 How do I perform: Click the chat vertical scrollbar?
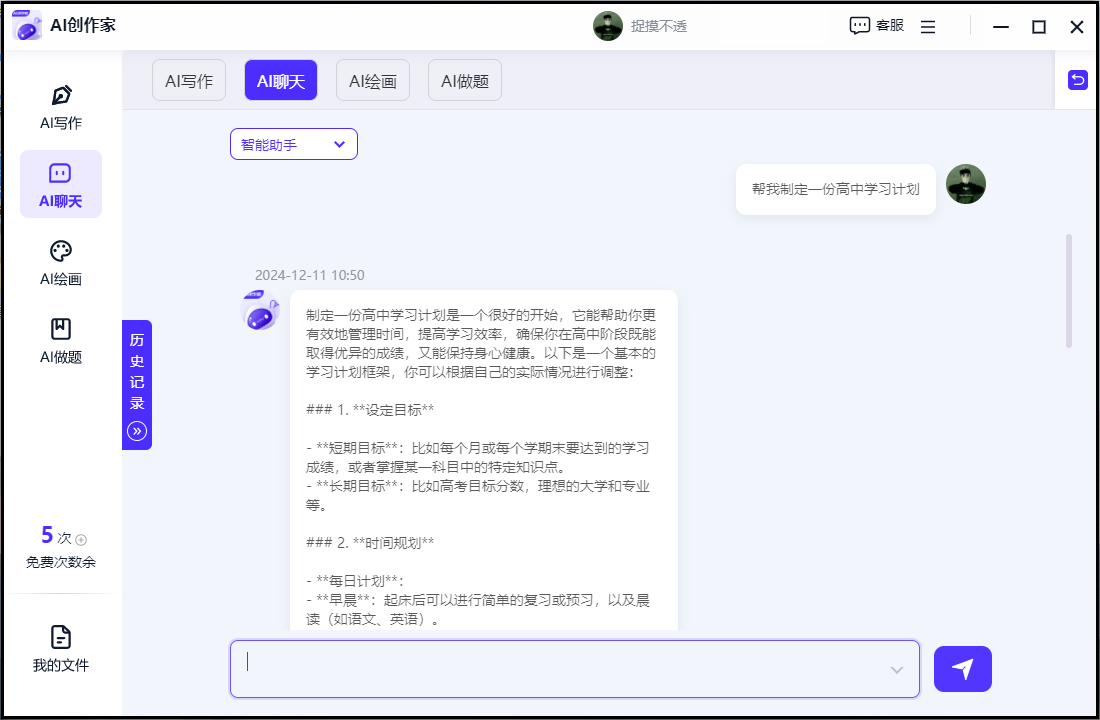[1069, 290]
